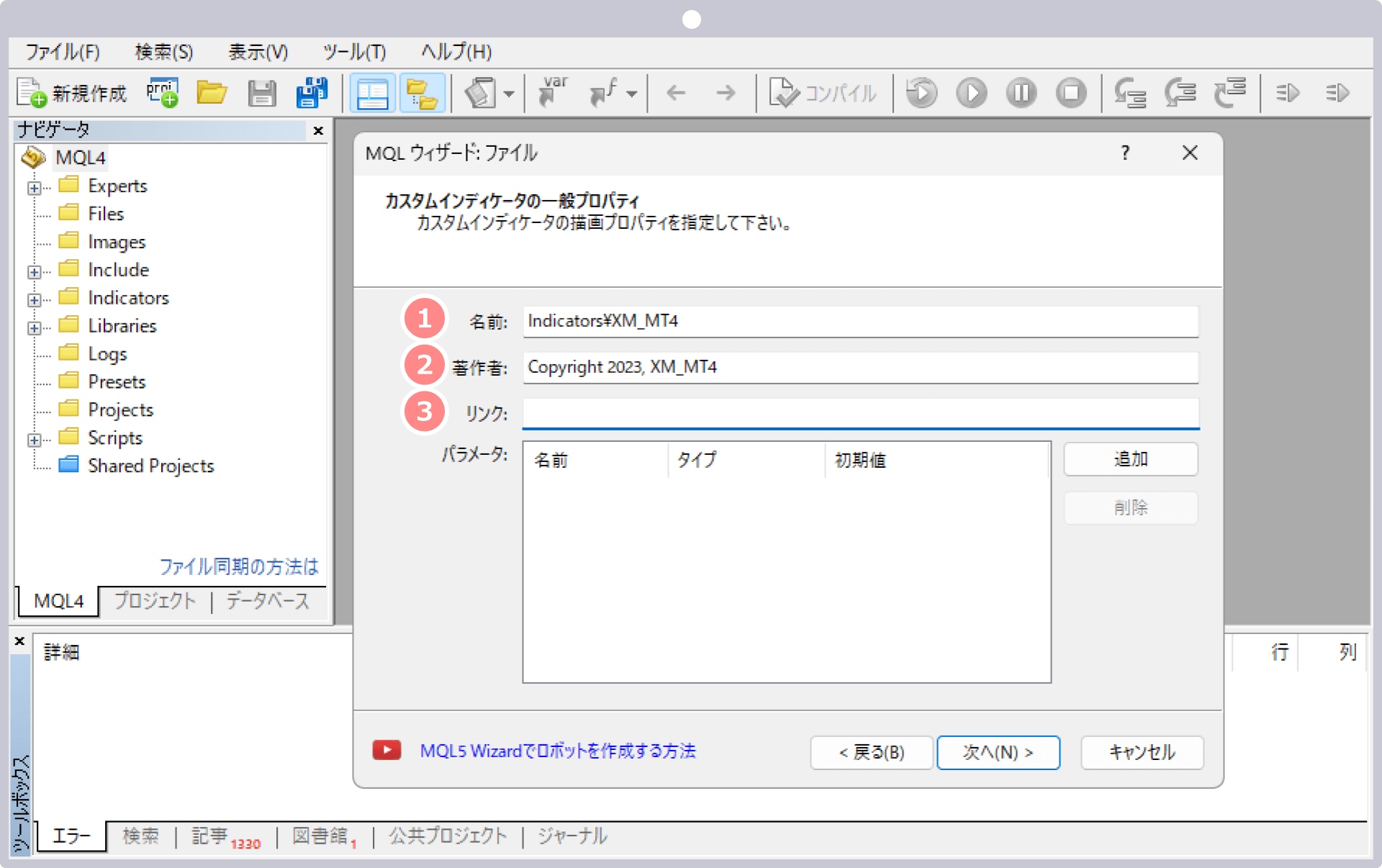This screenshot has height=868, width=1382.
Task: Close the Navigator panel
Action: [318, 130]
